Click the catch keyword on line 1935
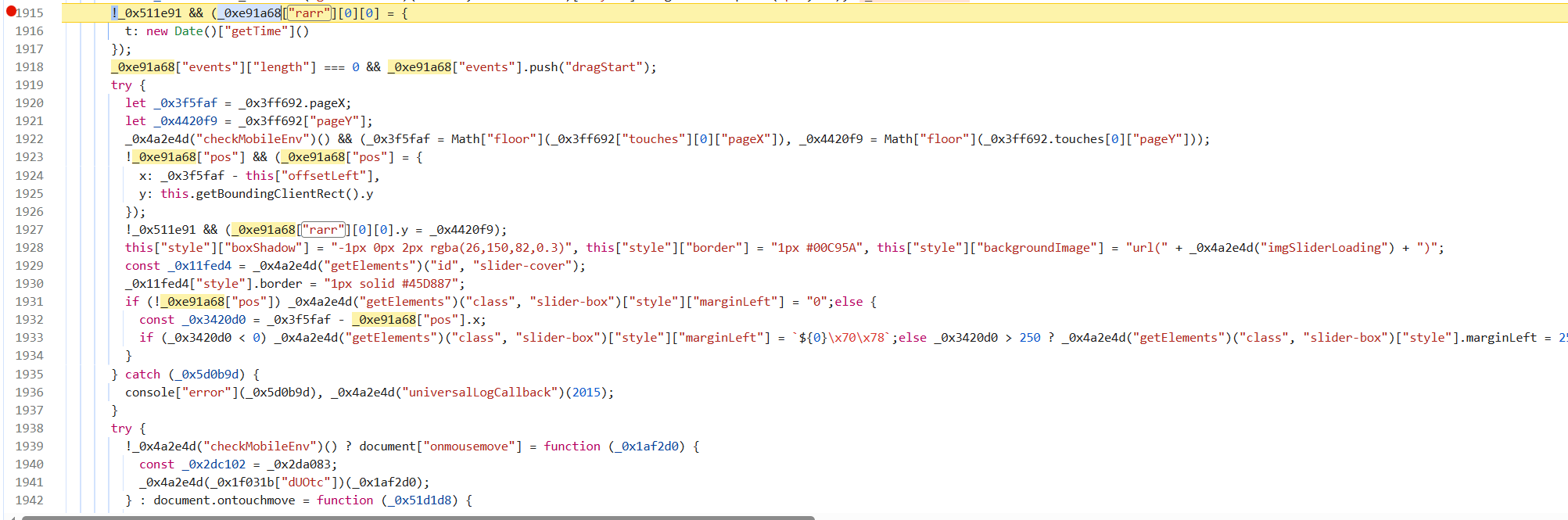The width and height of the screenshot is (1568, 520). click(142, 375)
